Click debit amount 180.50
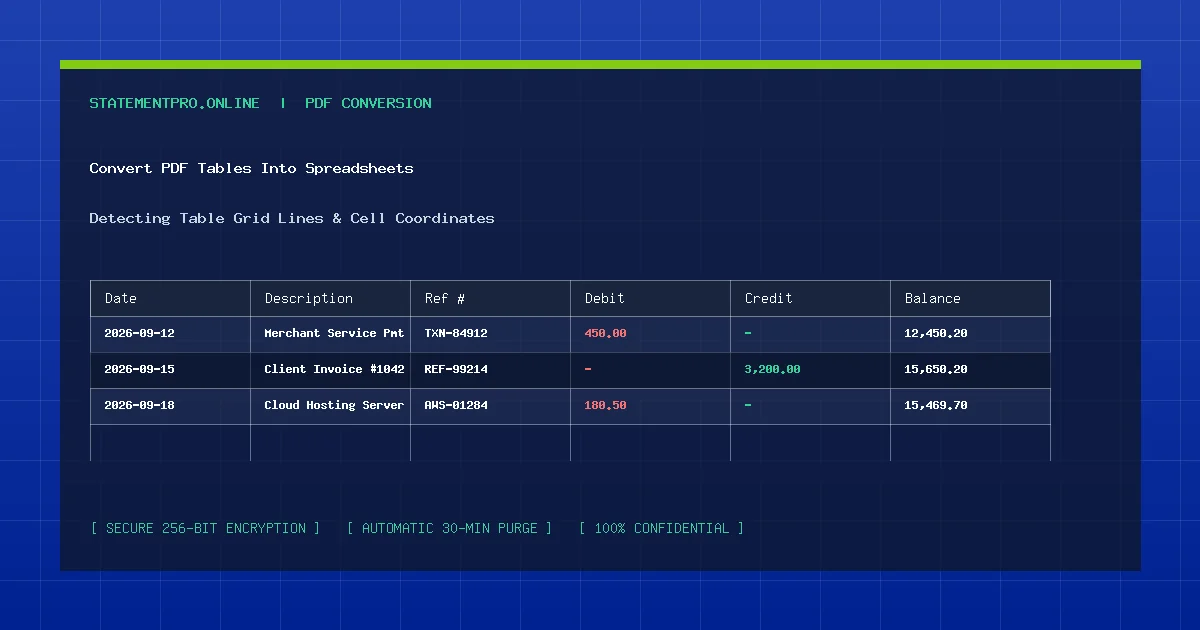 click(x=605, y=405)
